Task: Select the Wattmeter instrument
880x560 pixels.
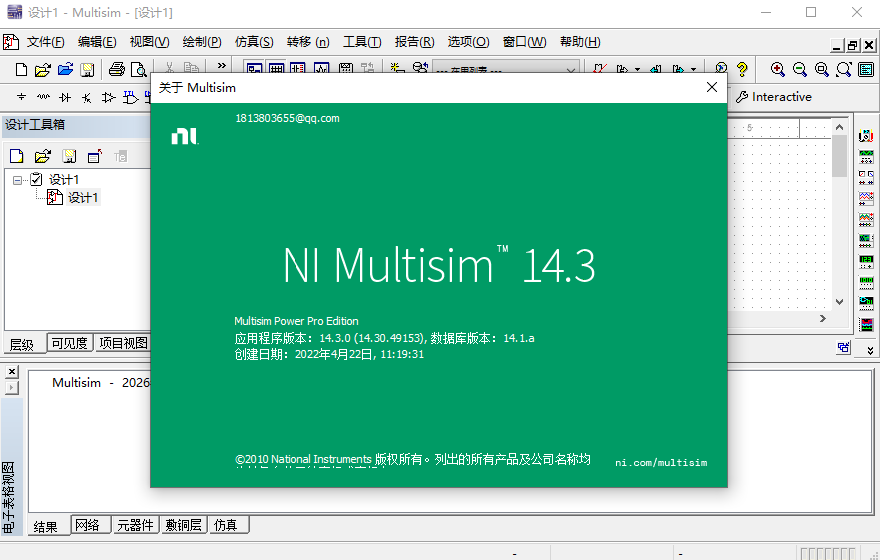Action: [866, 177]
